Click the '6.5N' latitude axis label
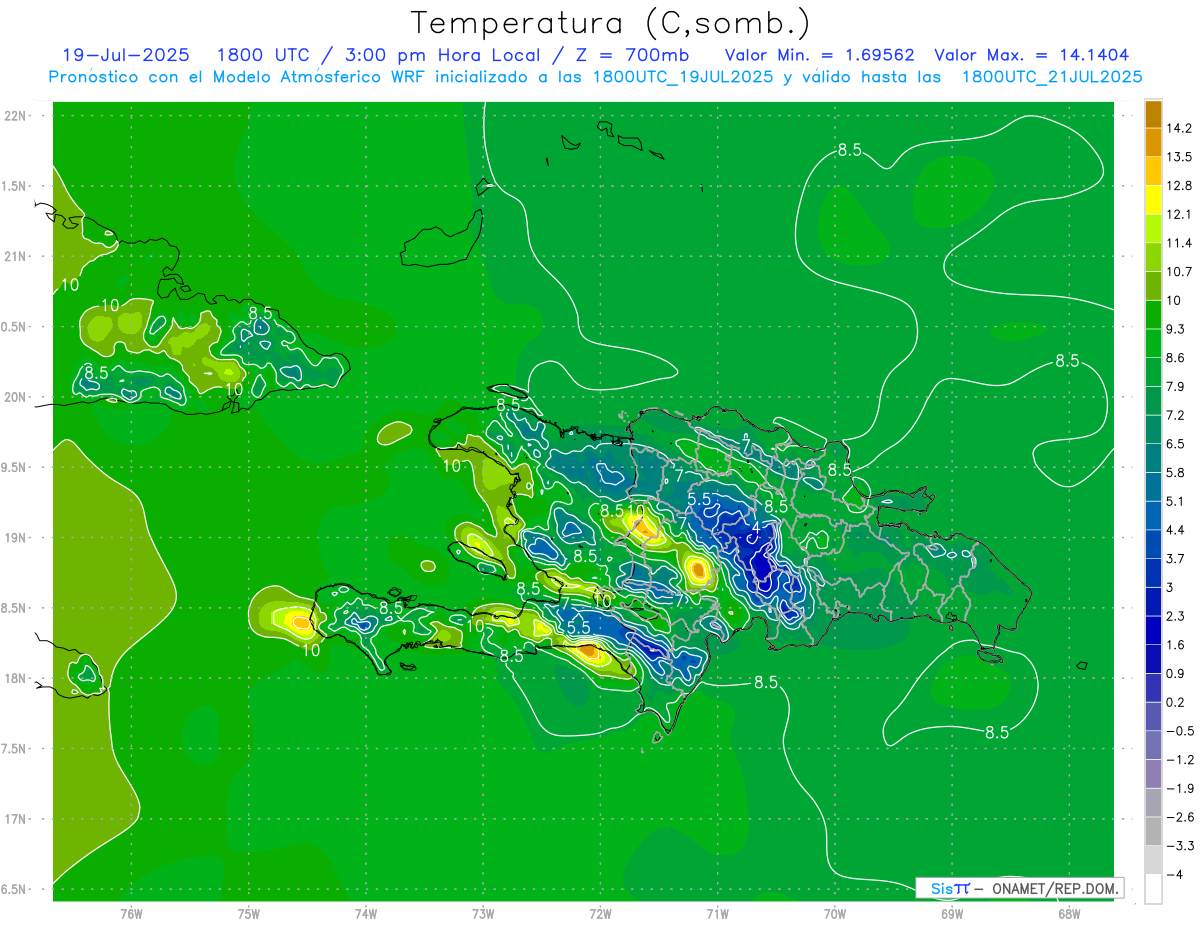 (14, 889)
